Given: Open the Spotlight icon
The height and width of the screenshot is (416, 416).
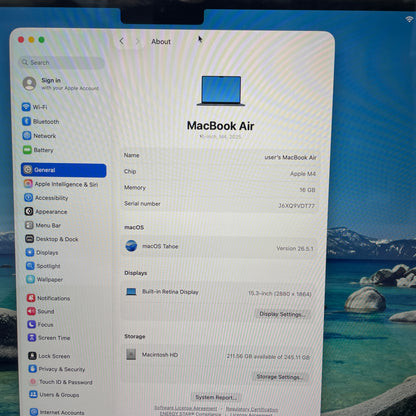Looking at the screenshot, I should (x=30, y=266).
